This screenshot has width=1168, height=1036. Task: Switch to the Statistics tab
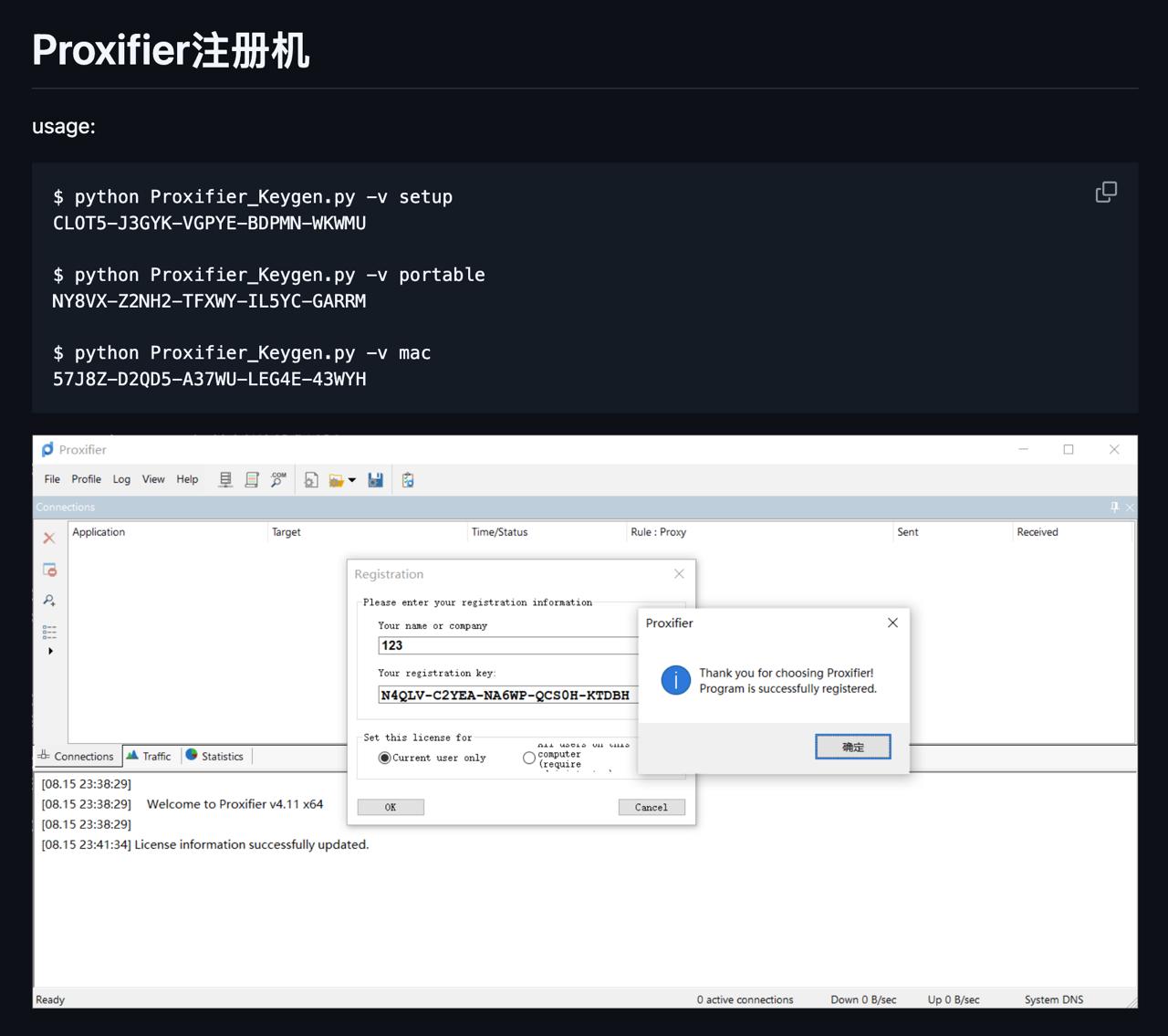[215, 756]
